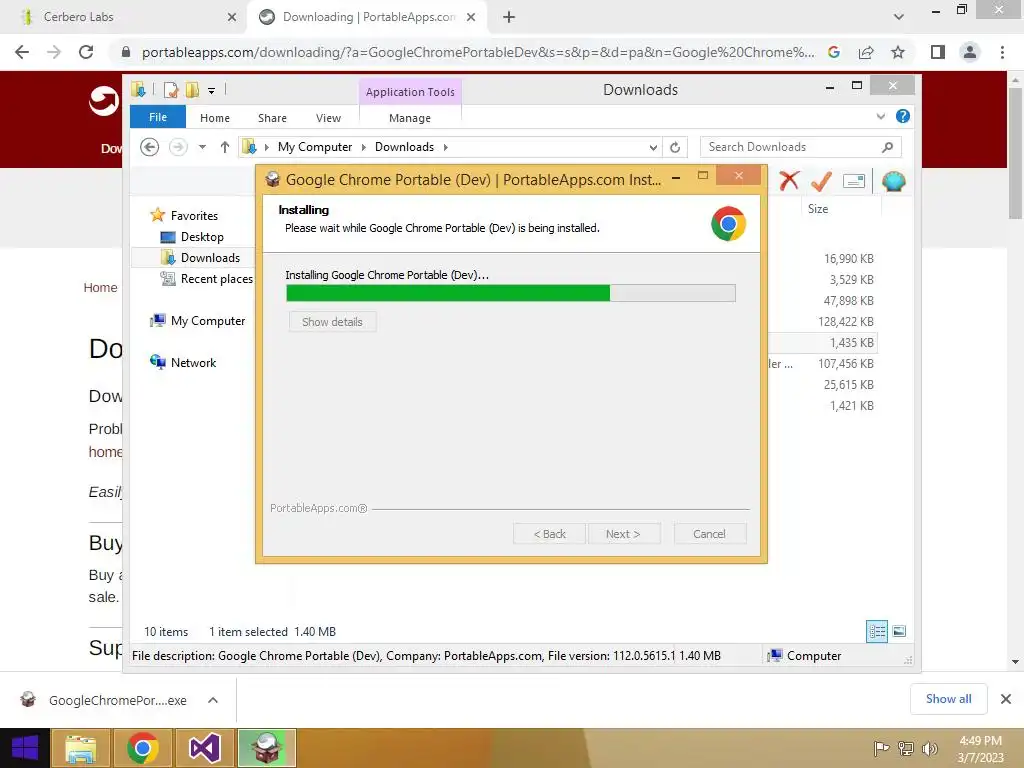Open Visual Studio from taskbar
Viewport: 1024px width, 768px height.
pyautogui.click(x=204, y=748)
